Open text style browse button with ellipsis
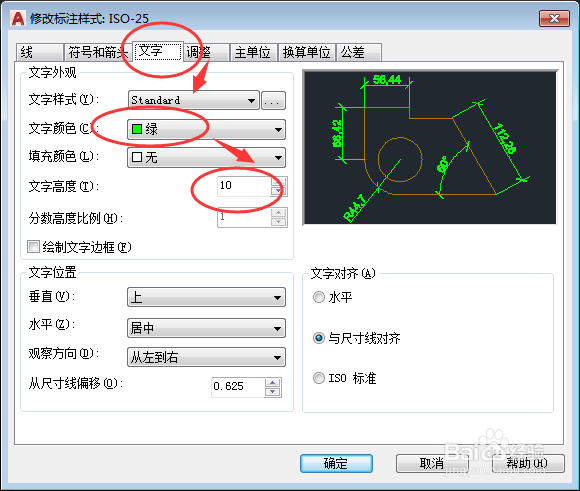 click(x=273, y=100)
